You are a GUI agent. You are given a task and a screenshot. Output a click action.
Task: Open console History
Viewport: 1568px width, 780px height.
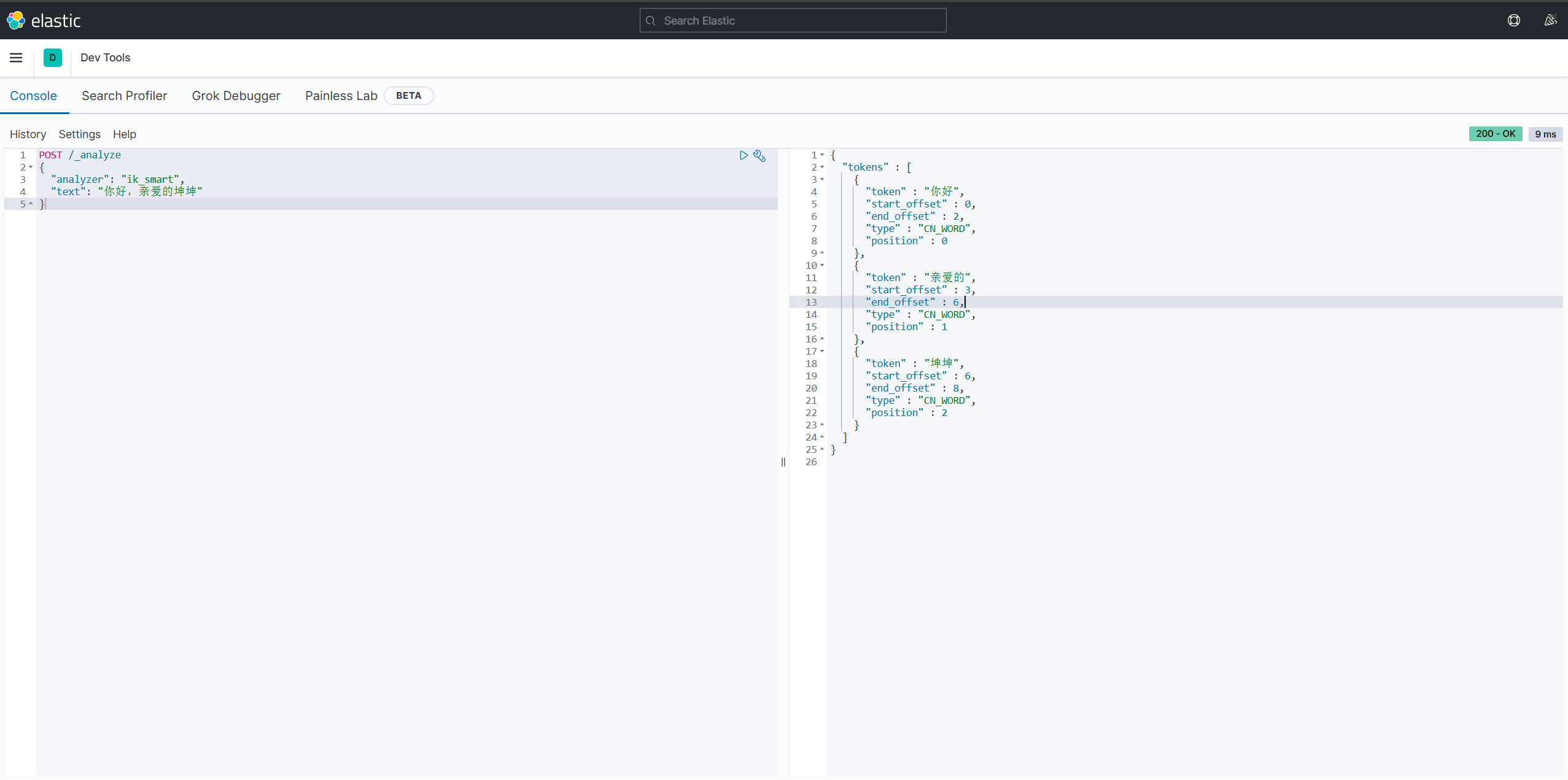coord(28,134)
